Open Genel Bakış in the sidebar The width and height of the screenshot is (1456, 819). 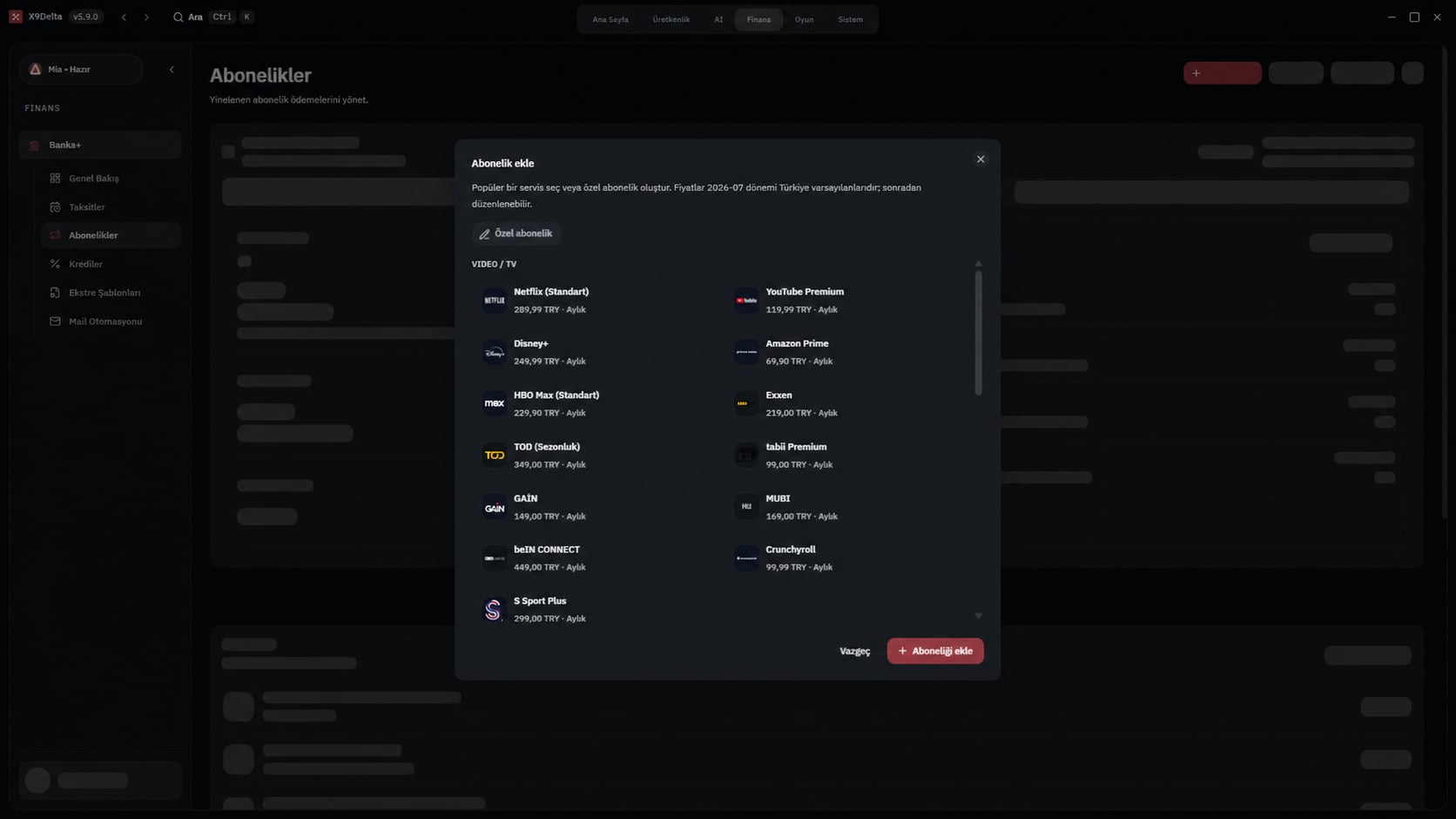pos(111,179)
